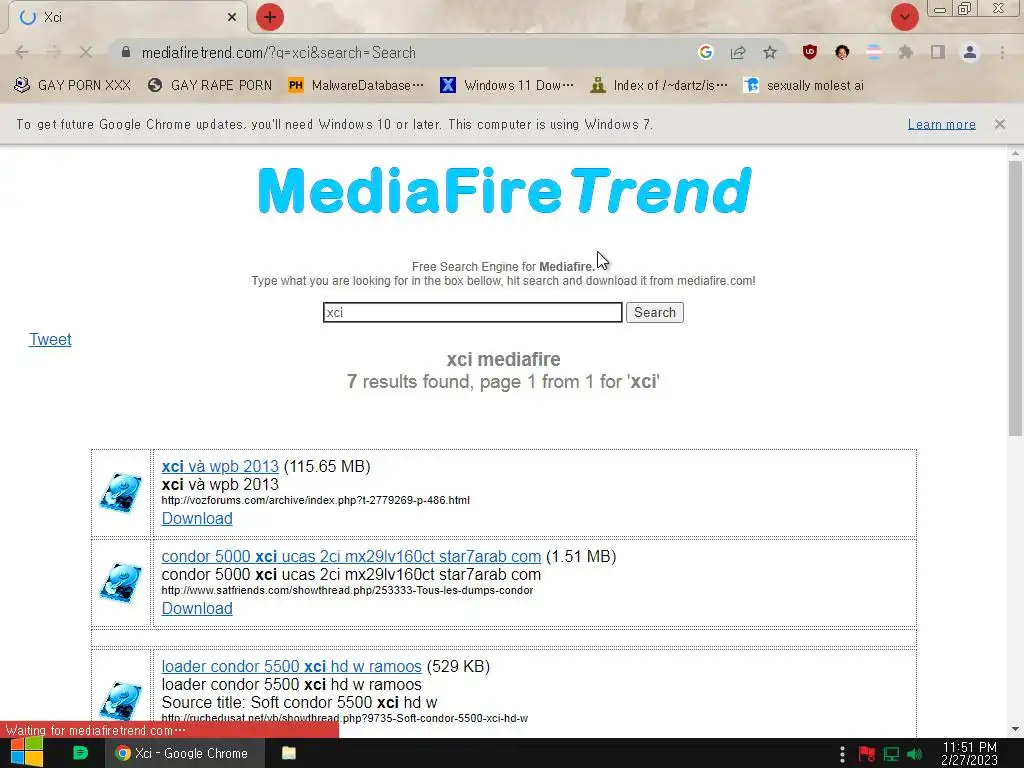This screenshot has width=1024, height=768.
Task: Click the Tweet link
Action: click(x=50, y=340)
